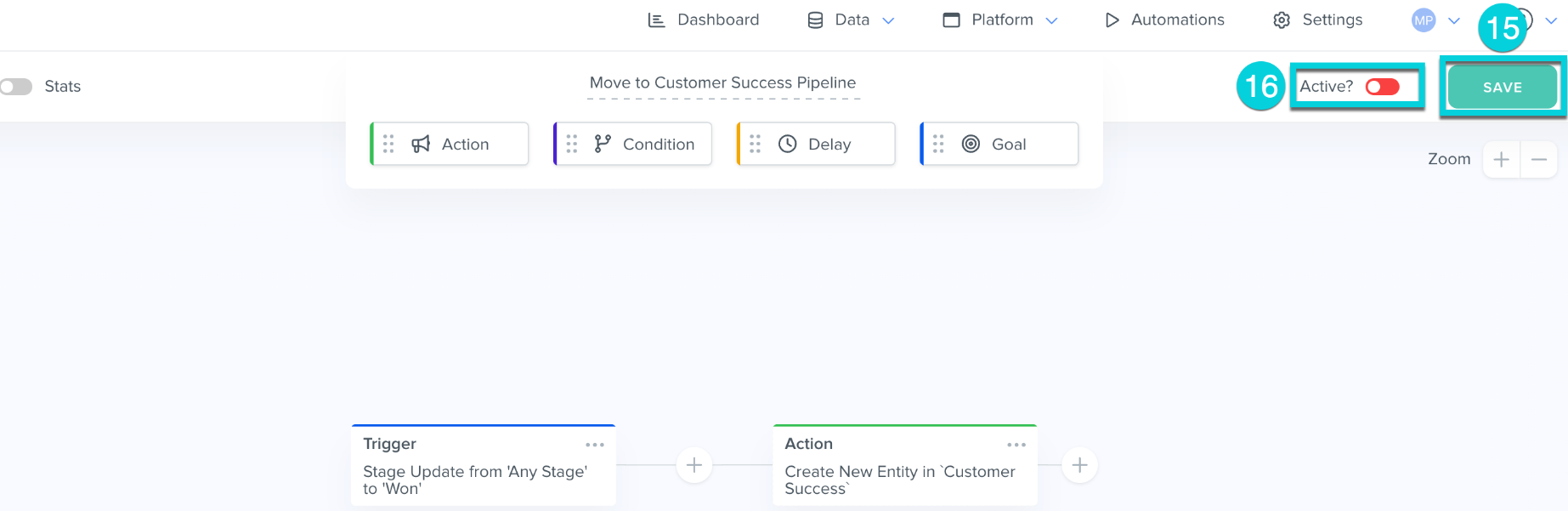The height and width of the screenshot is (511, 1568).
Task: Toggle the Stats switch
Action: [x=16, y=87]
